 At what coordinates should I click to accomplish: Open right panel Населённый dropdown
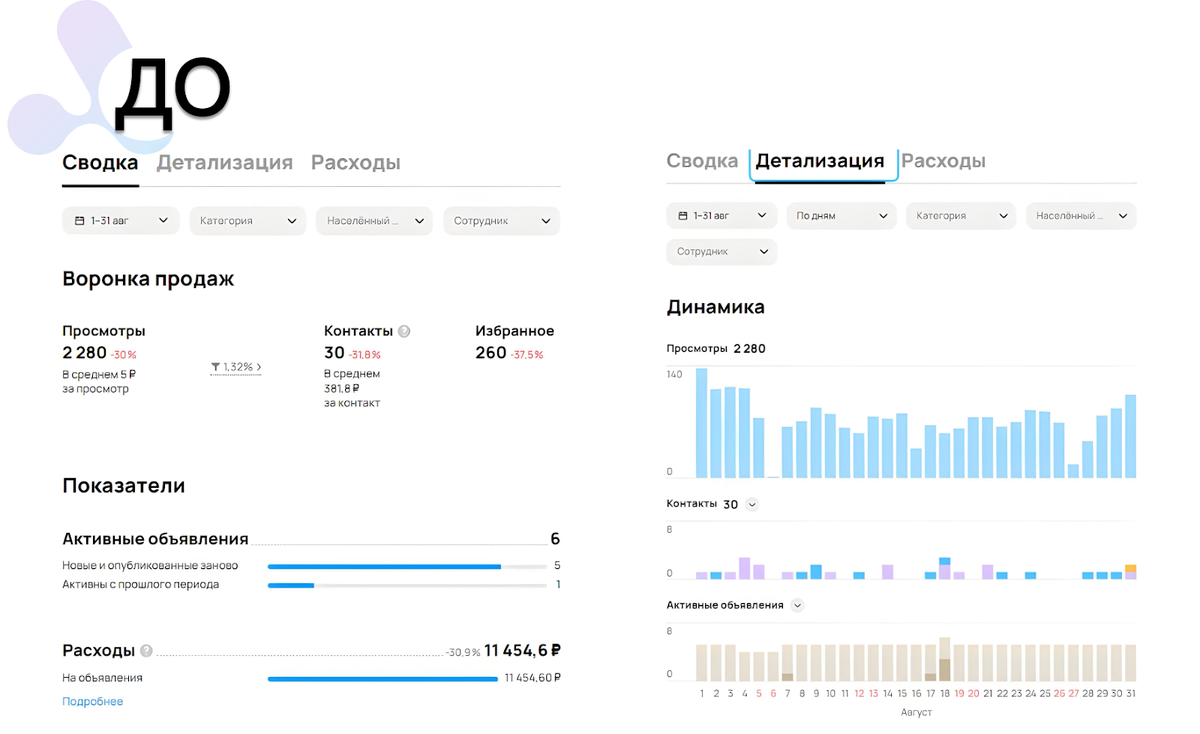[x=1081, y=216]
